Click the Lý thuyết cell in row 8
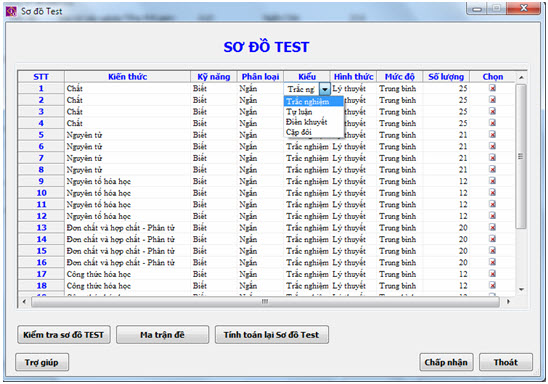The image size is (548, 384). 353,169
